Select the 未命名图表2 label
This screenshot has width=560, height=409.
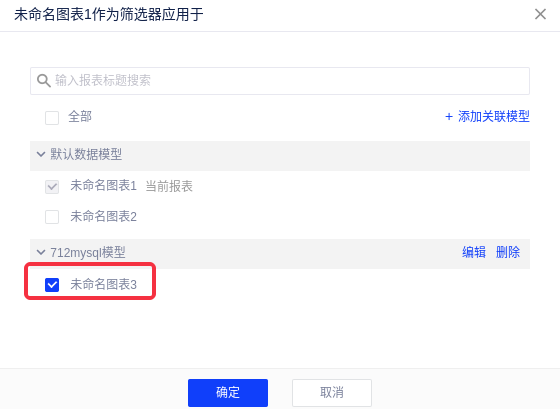coord(103,216)
